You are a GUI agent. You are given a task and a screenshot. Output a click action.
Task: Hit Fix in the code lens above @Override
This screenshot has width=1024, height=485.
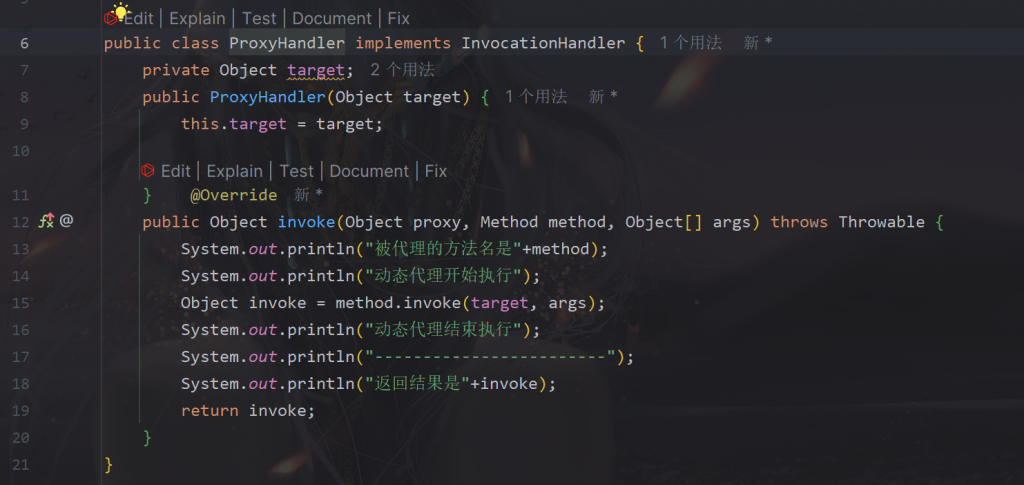436,171
